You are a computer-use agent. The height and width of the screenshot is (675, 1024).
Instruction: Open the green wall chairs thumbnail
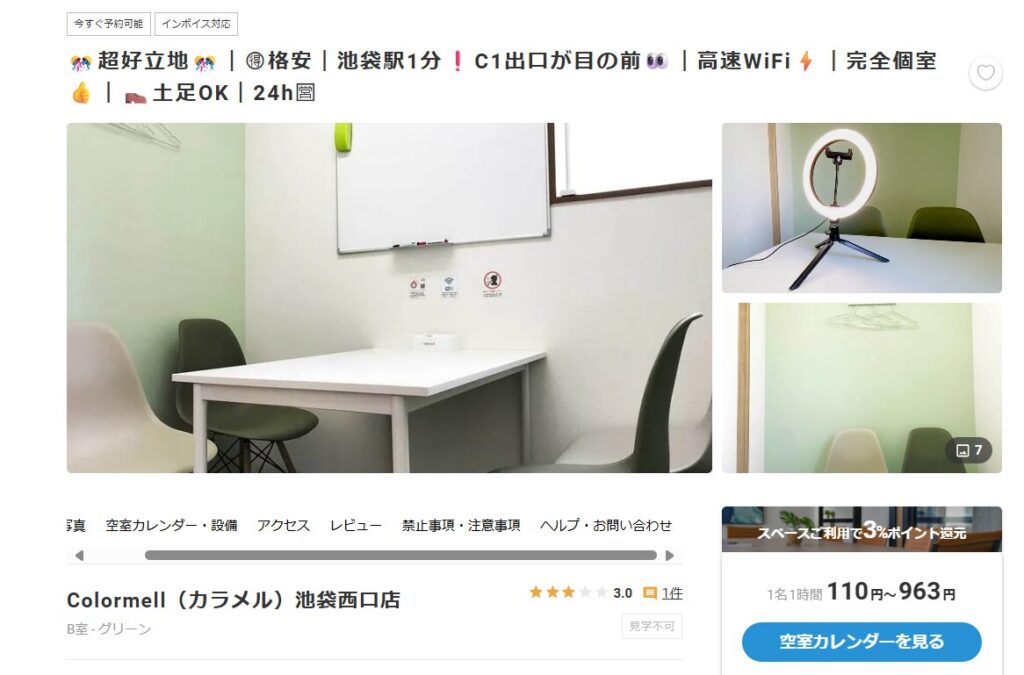point(861,388)
